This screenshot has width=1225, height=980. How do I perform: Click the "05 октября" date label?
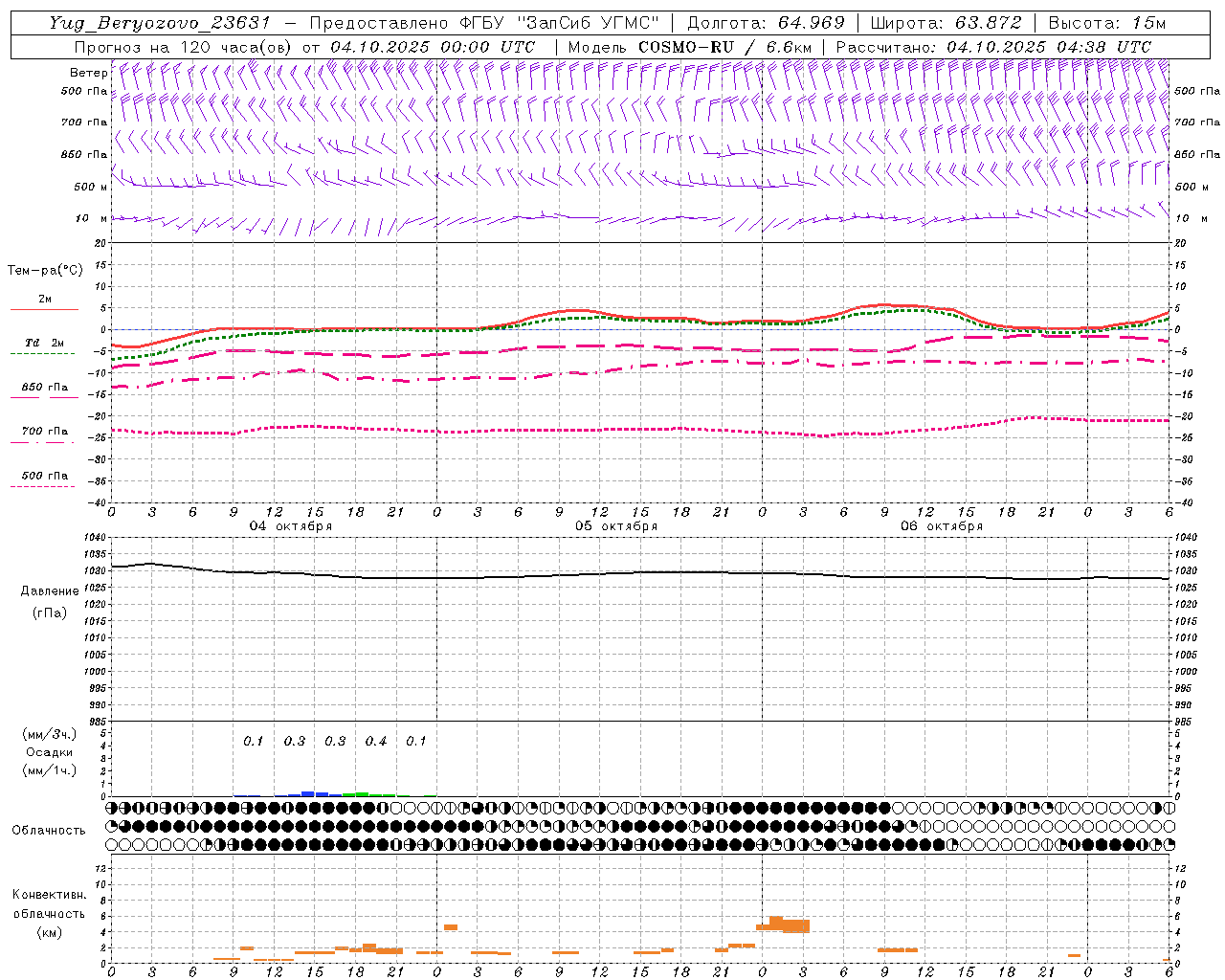616,526
